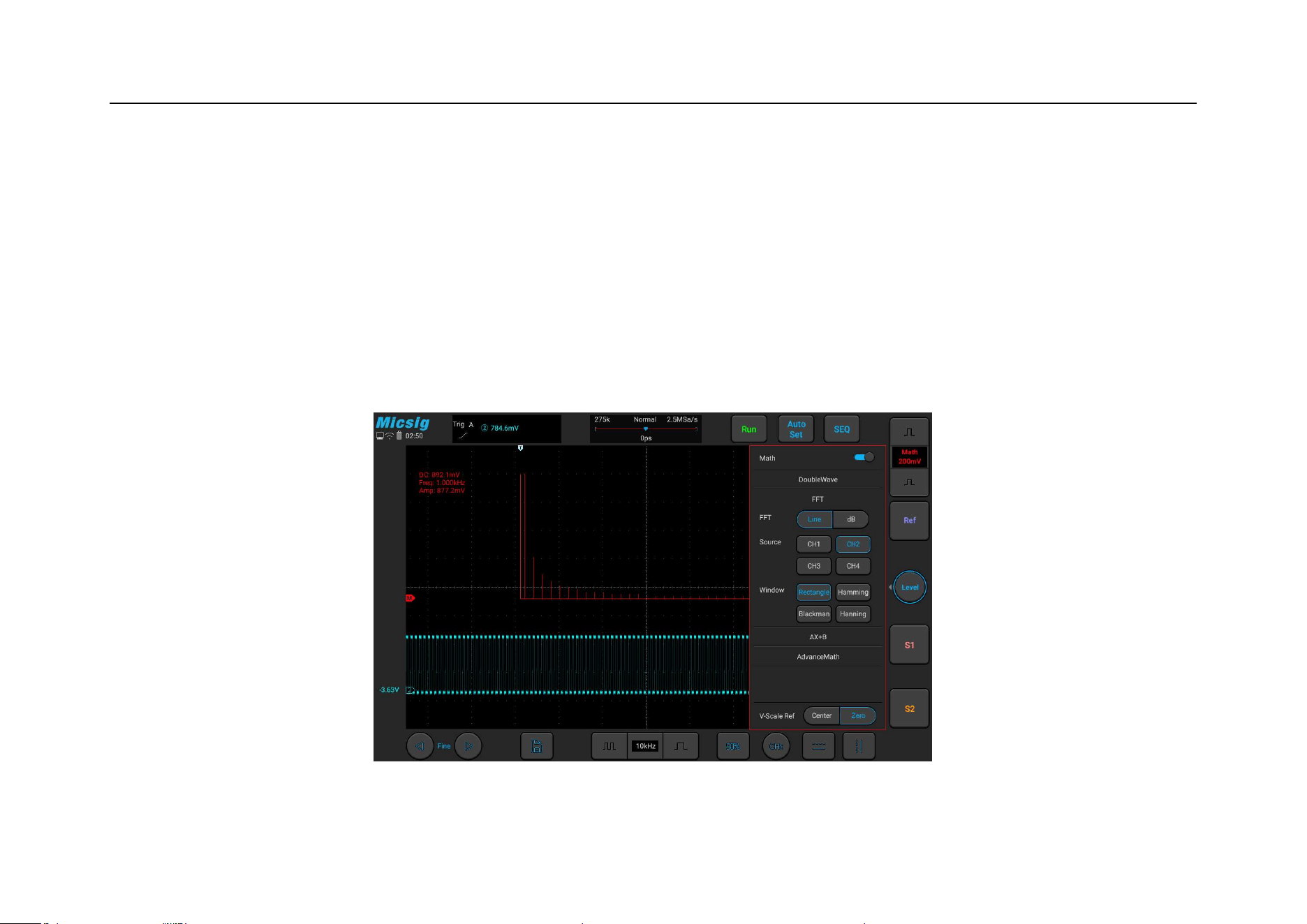Click the 10kHz frequency scale readout

646,746
